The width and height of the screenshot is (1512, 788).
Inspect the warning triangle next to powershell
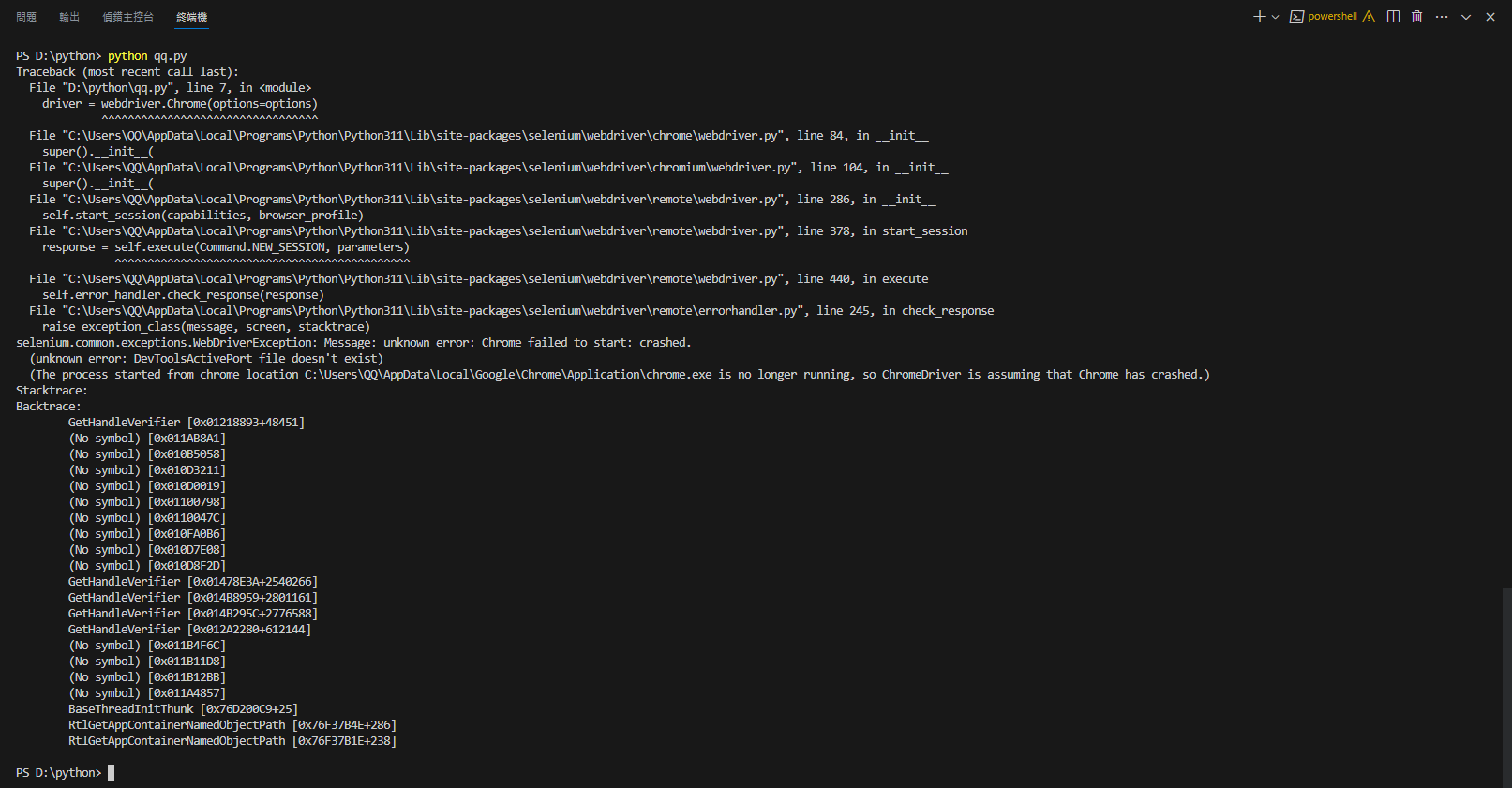point(1368,16)
